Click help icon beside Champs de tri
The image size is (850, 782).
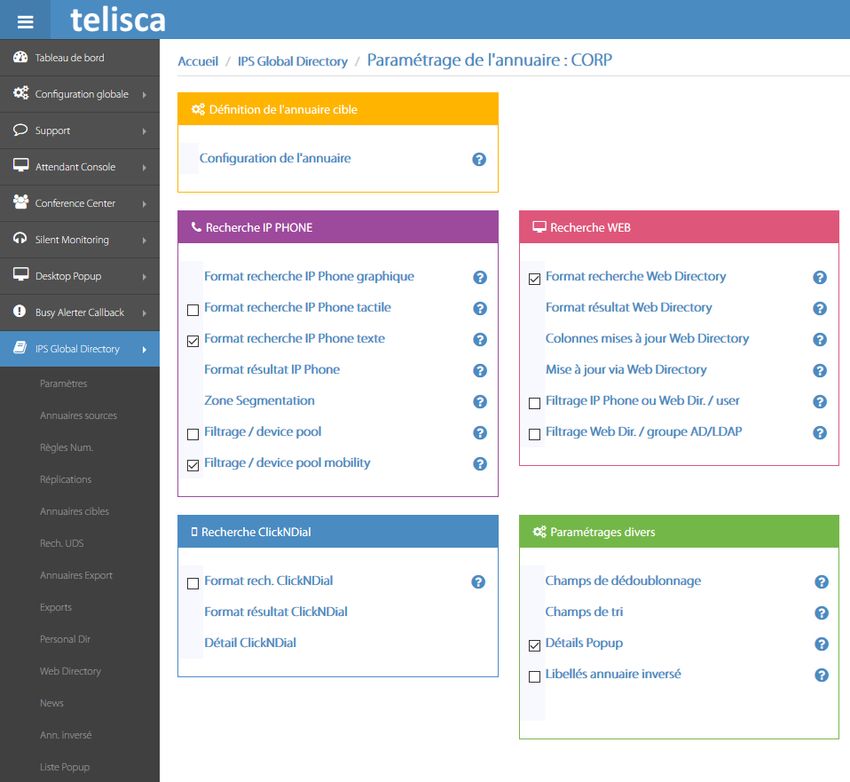[x=821, y=613]
